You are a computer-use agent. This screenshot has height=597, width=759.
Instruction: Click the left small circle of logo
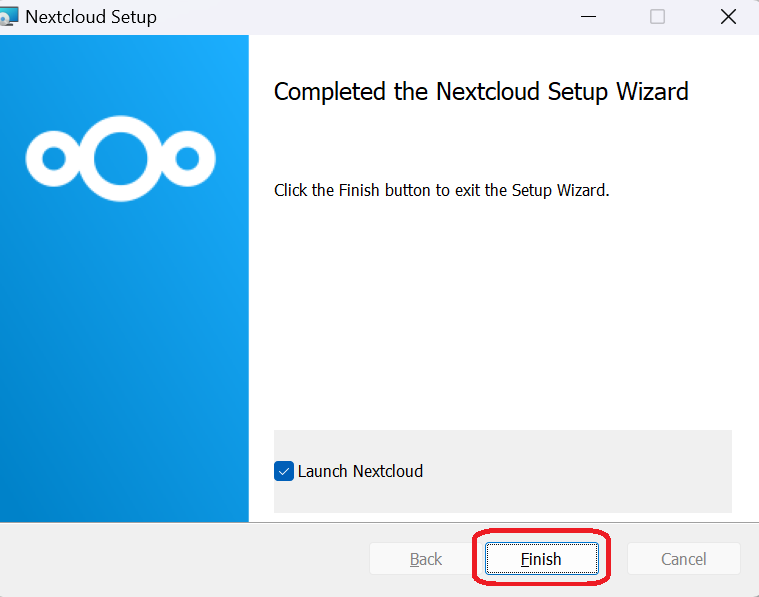pos(54,158)
